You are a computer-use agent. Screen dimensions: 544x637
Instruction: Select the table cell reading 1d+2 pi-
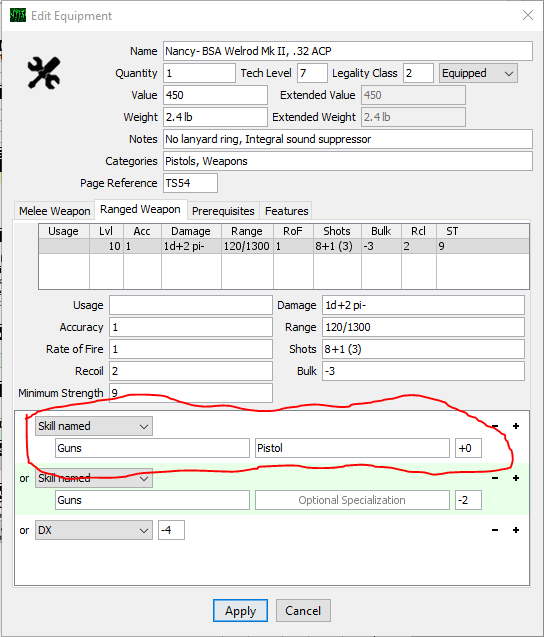click(191, 246)
